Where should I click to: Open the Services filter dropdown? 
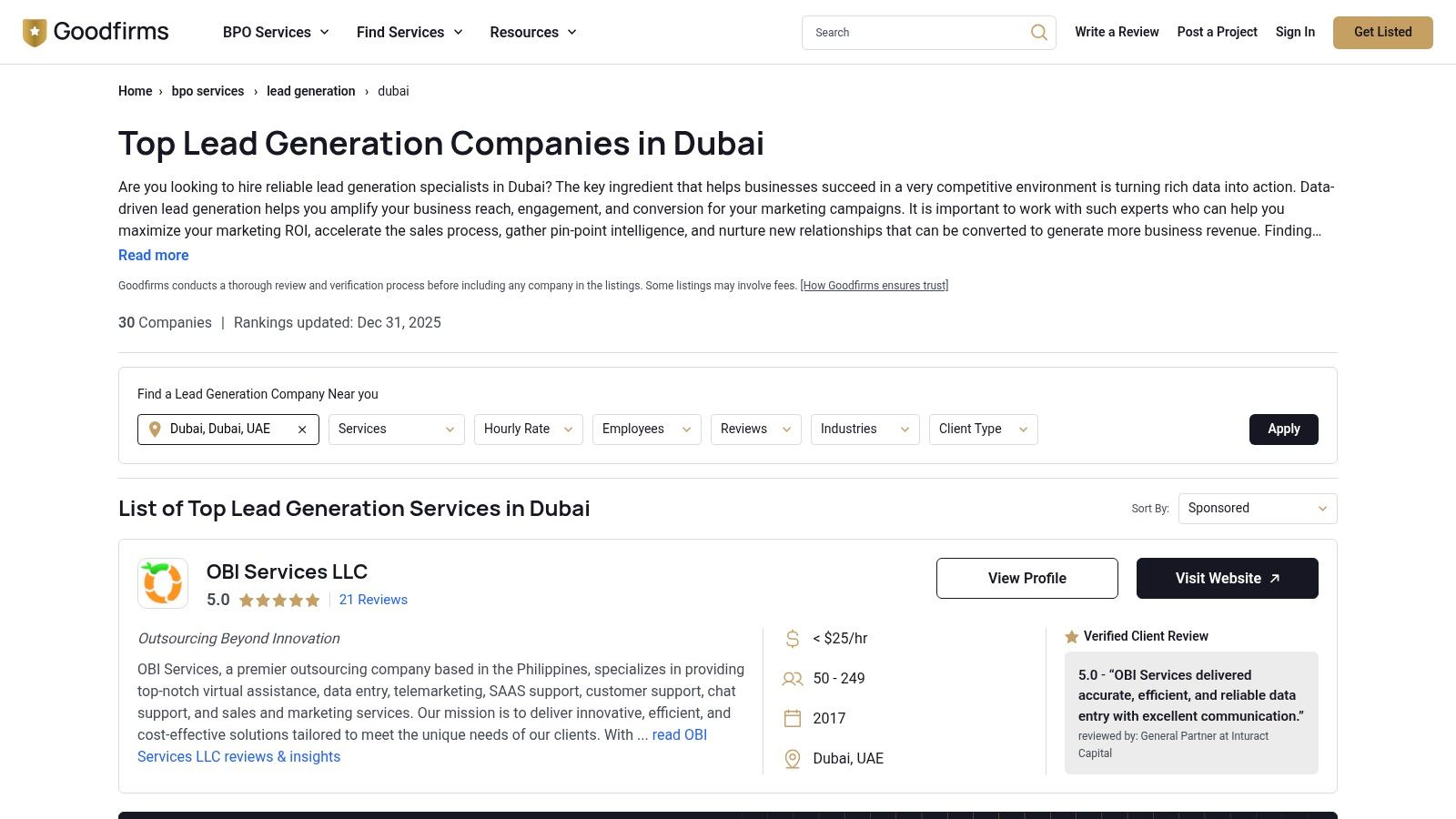396,429
